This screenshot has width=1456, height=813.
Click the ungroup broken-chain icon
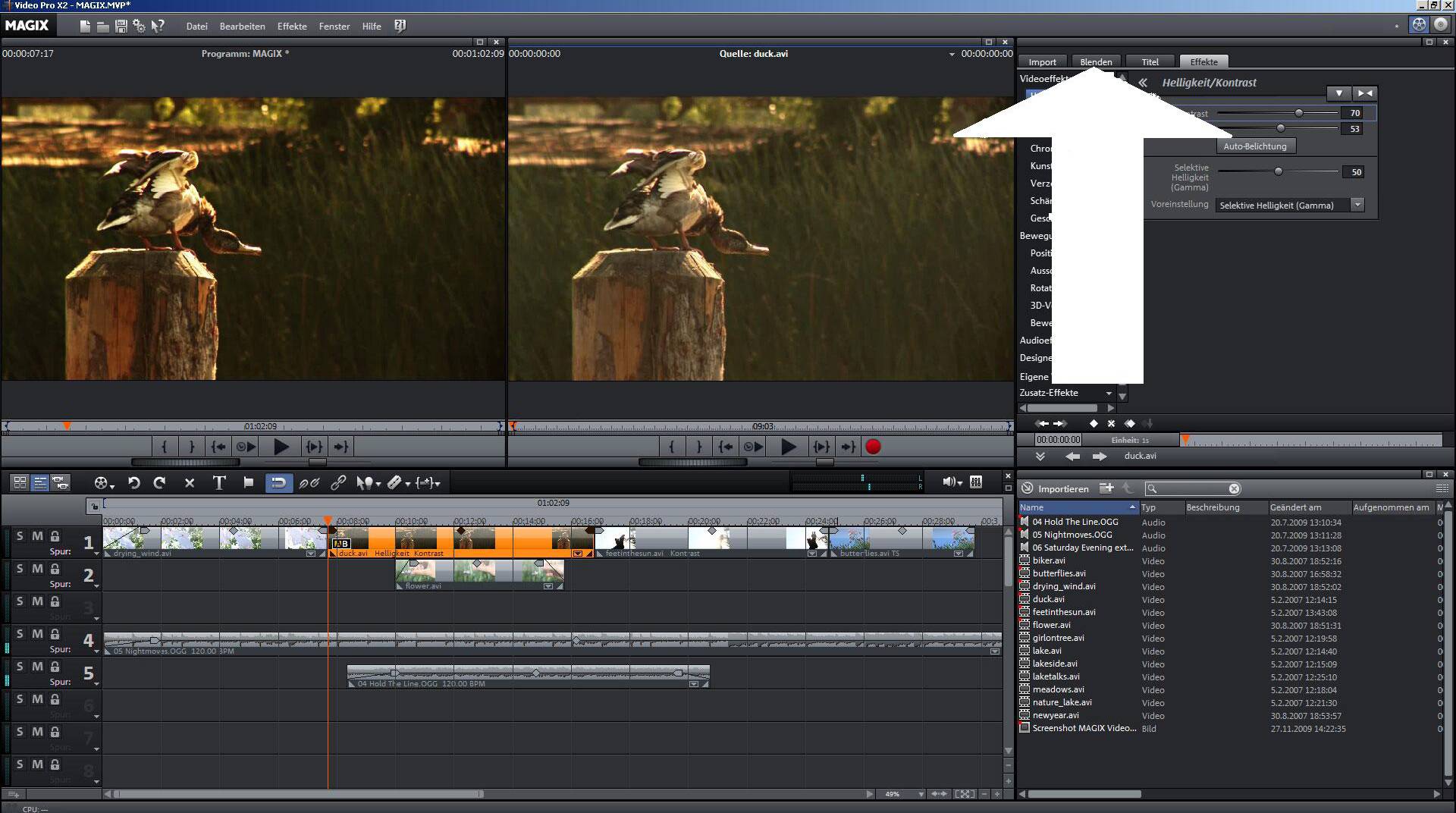pos(309,483)
